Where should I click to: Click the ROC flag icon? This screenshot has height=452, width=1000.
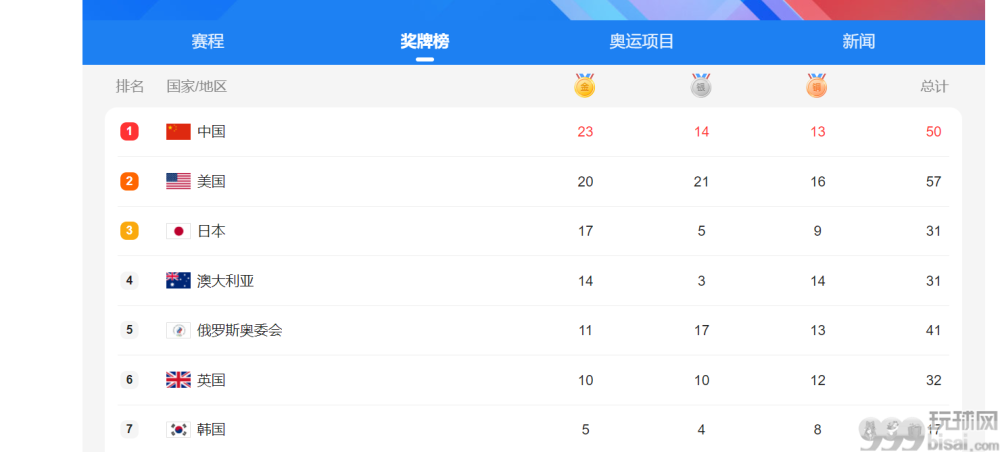click(x=179, y=330)
